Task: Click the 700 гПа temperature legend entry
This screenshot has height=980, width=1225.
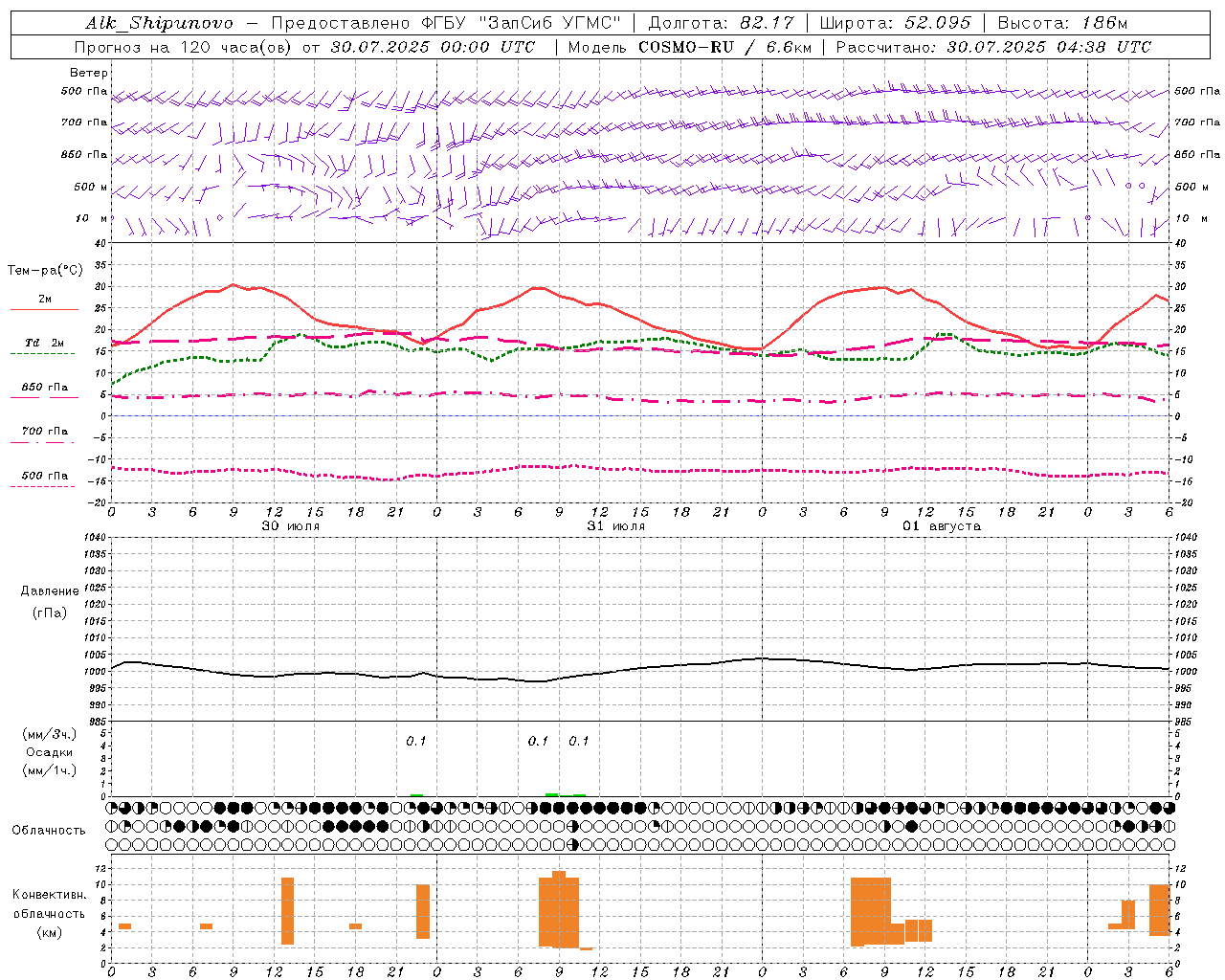Action: [44, 433]
